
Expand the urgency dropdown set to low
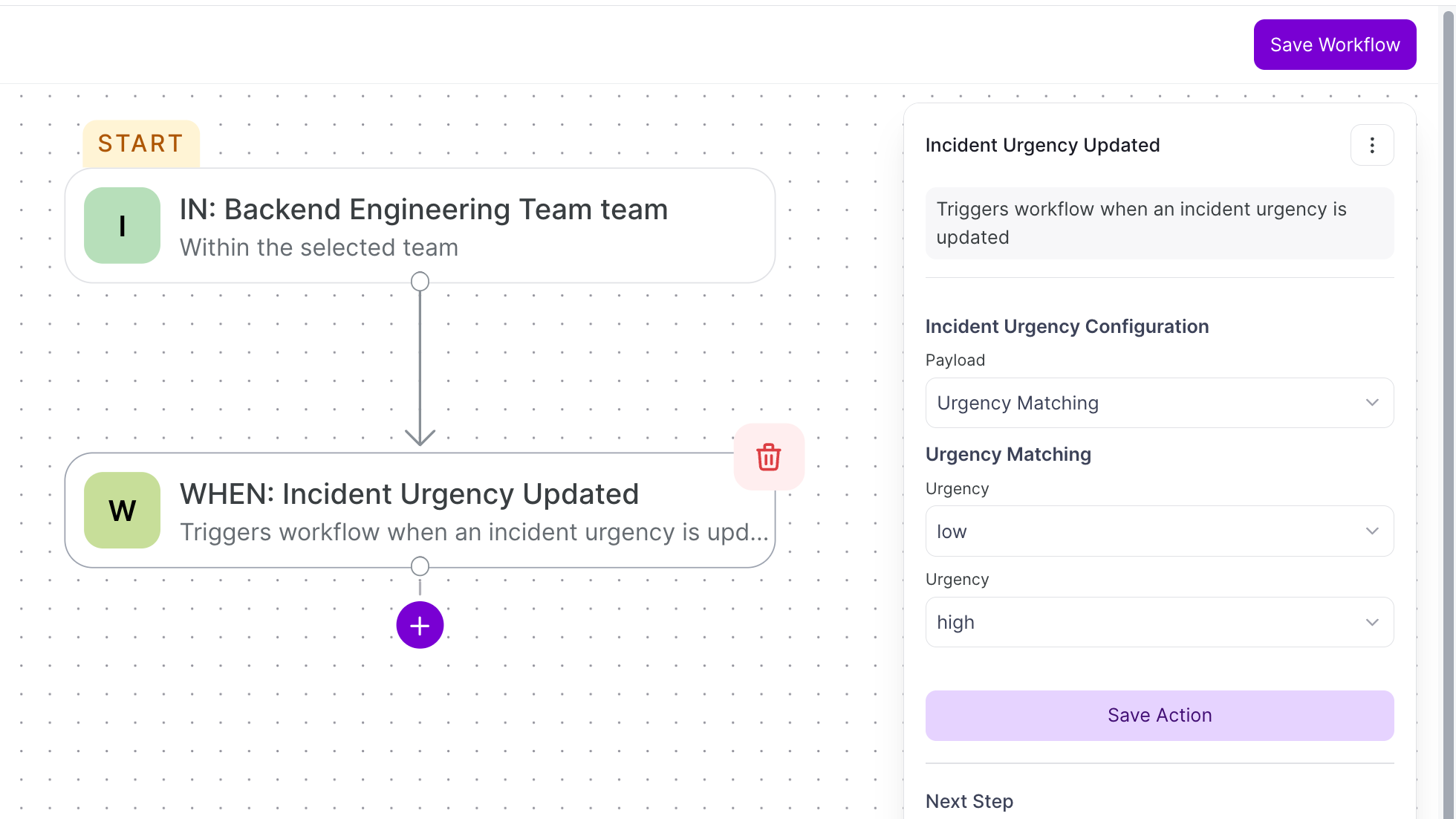[1160, 531]
